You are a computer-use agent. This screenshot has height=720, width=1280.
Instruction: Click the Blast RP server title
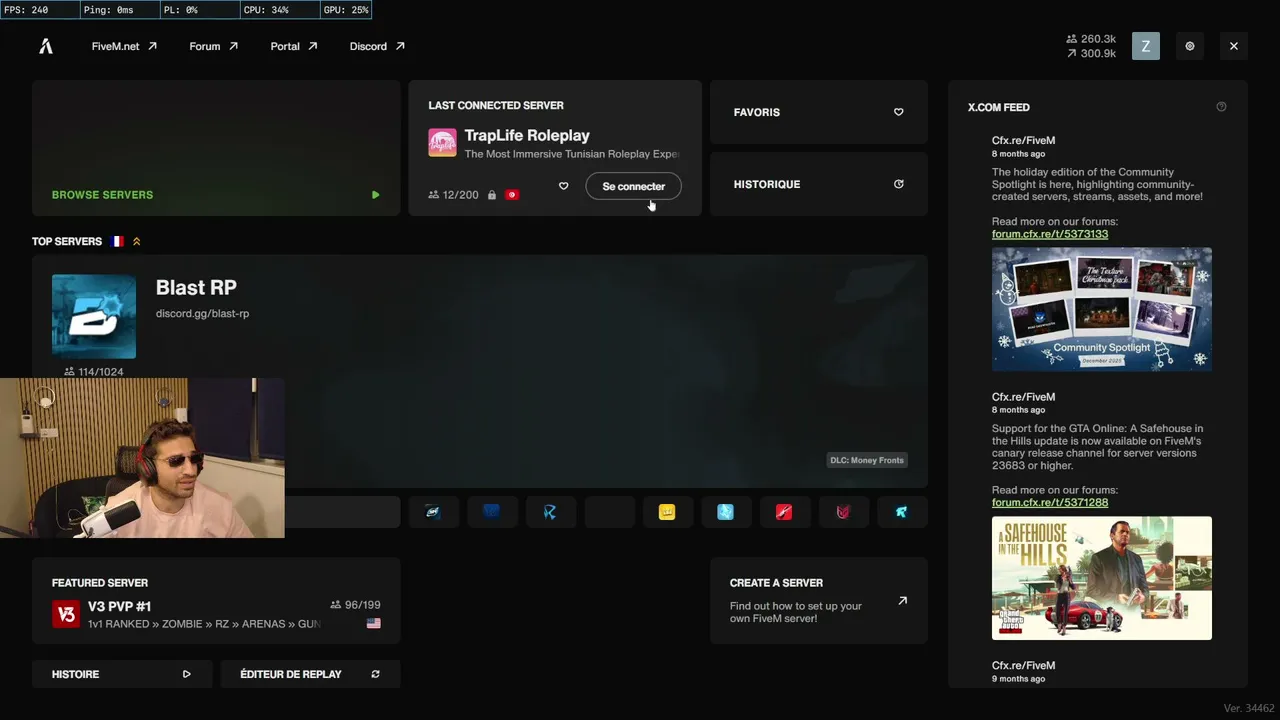click(x=196, y=288)
